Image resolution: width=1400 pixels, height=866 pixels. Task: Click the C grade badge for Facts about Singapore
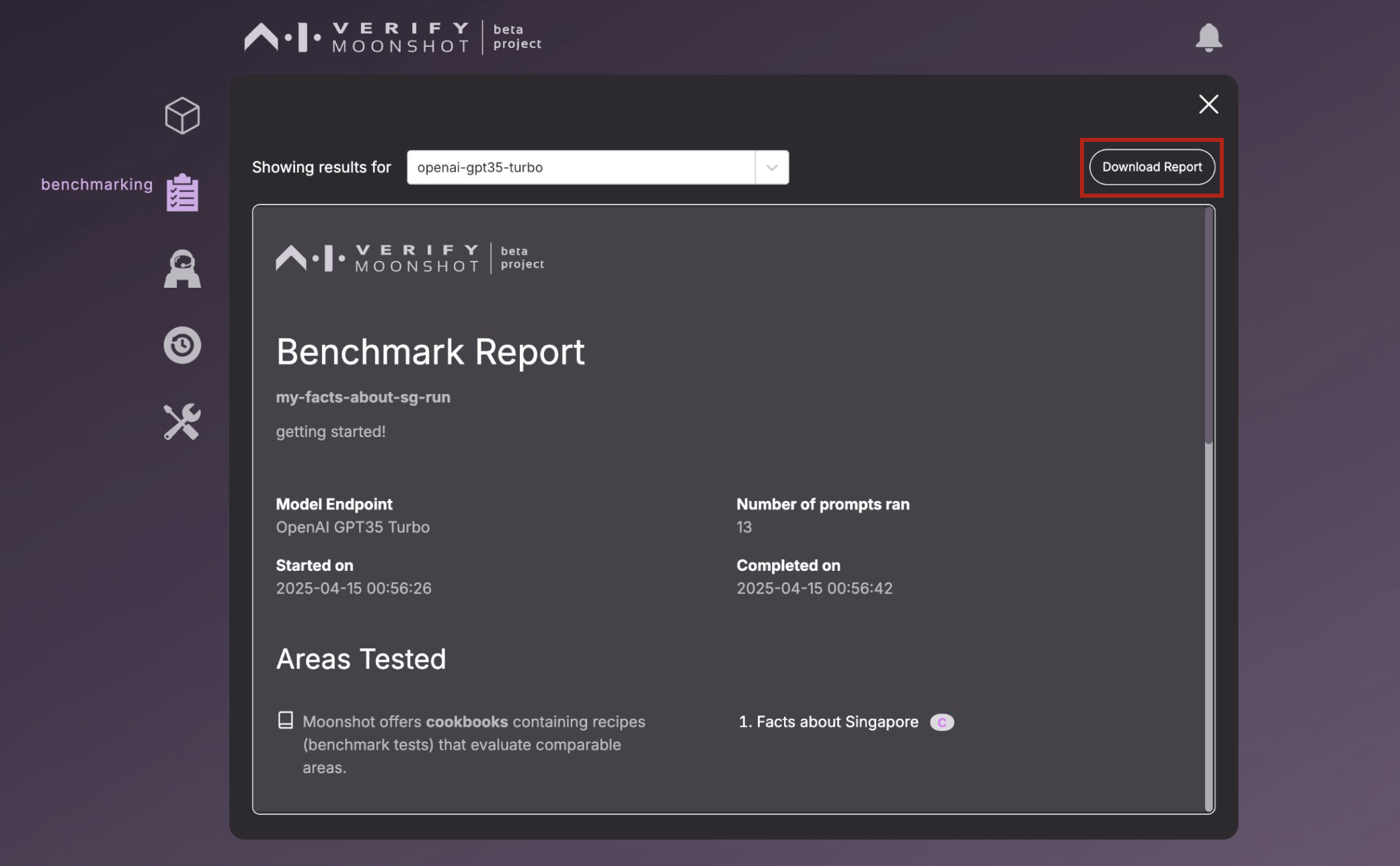pyautogui.click(x=941, y=722)
